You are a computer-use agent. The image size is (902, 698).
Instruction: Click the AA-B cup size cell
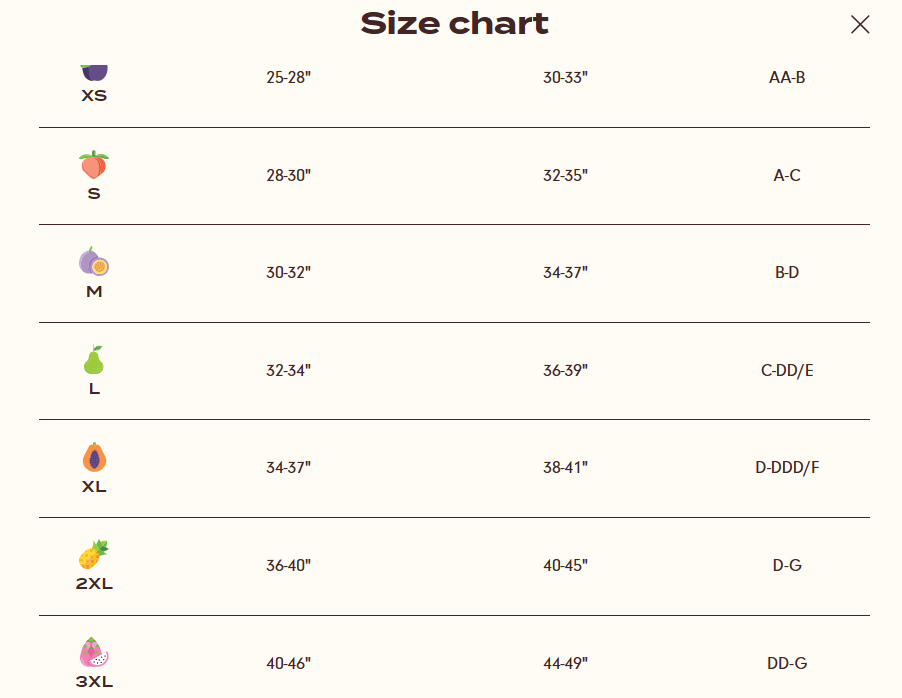click(x=787, y=77)
